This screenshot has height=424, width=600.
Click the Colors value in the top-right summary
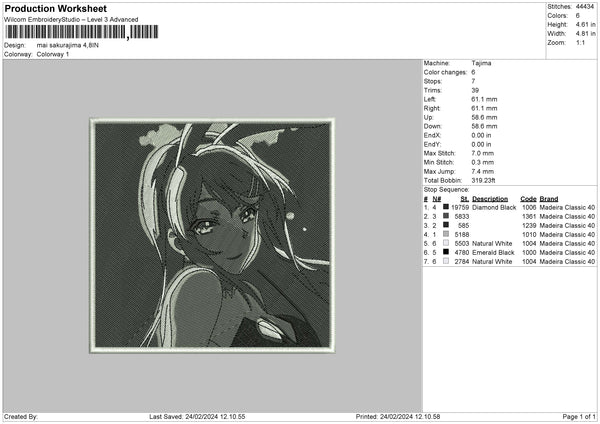coord(577,16)
